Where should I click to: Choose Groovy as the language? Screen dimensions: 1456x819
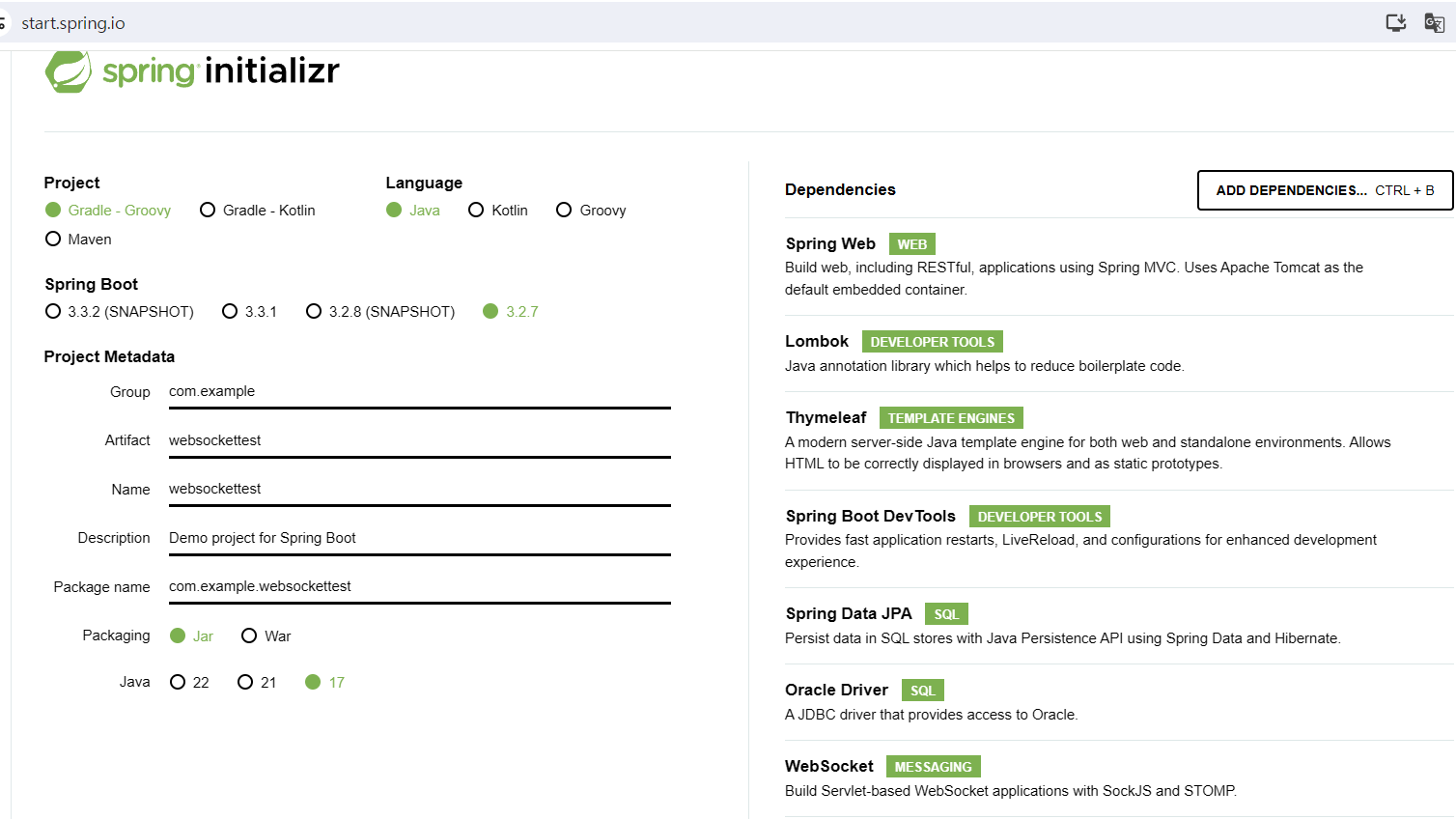(564, 211)
